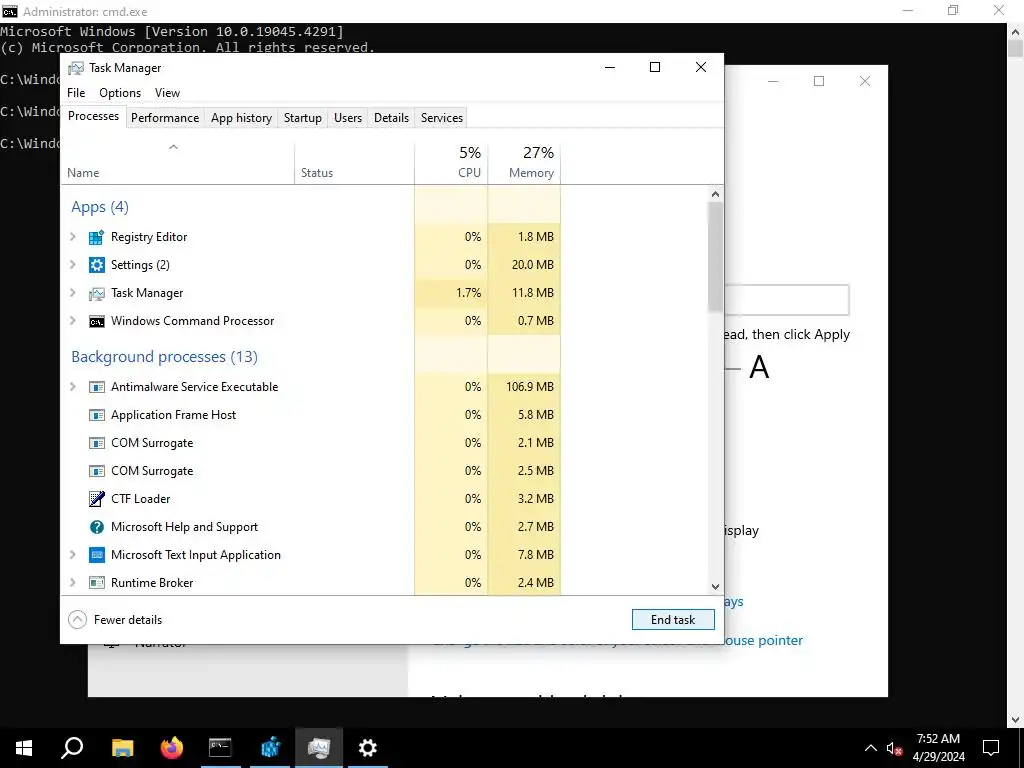Collapse with the Fewer details chevron
This screenshot has height=768, width=1024.
point(77,620)
